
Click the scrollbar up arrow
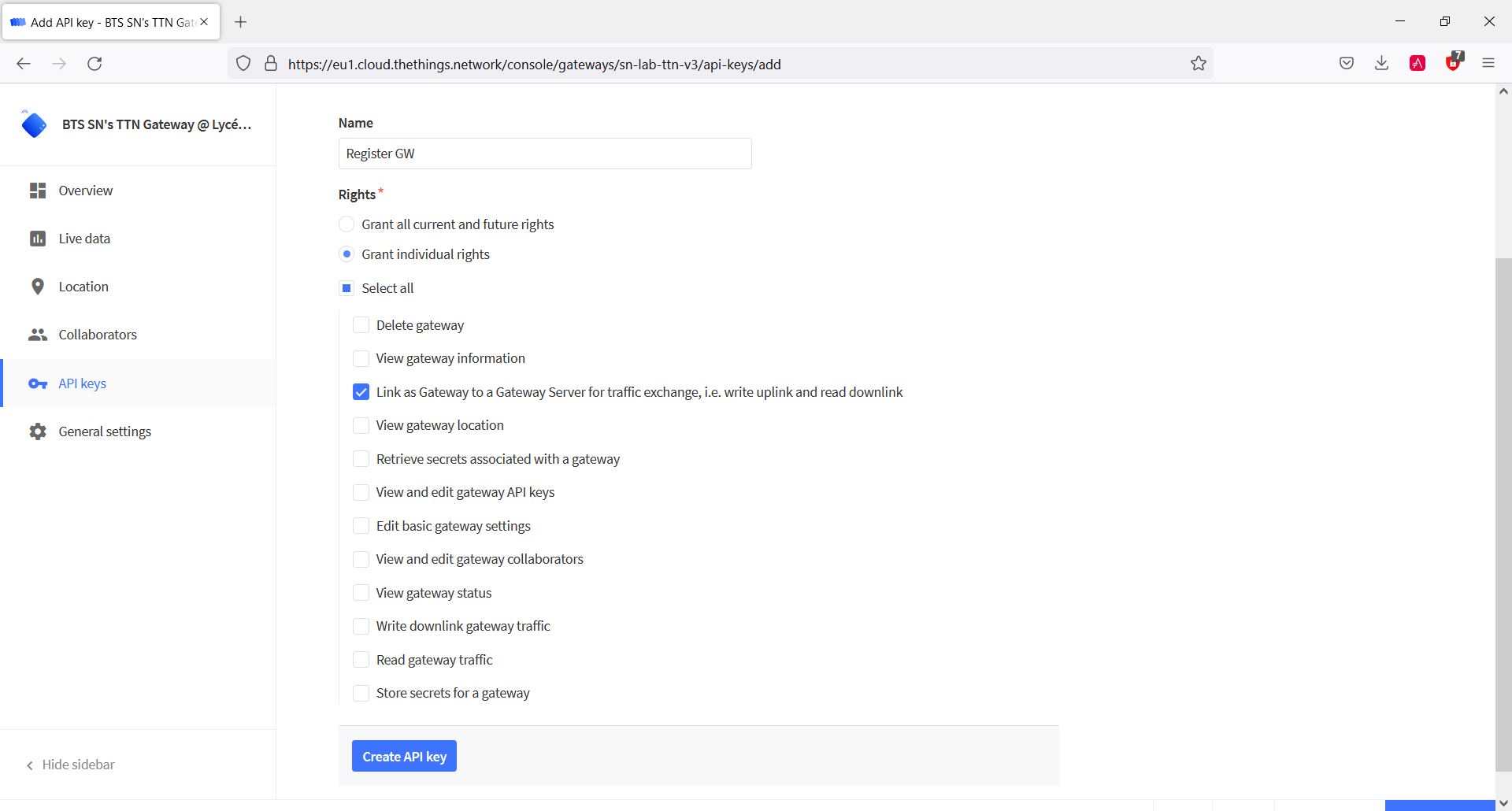[x=1503, y=91]
